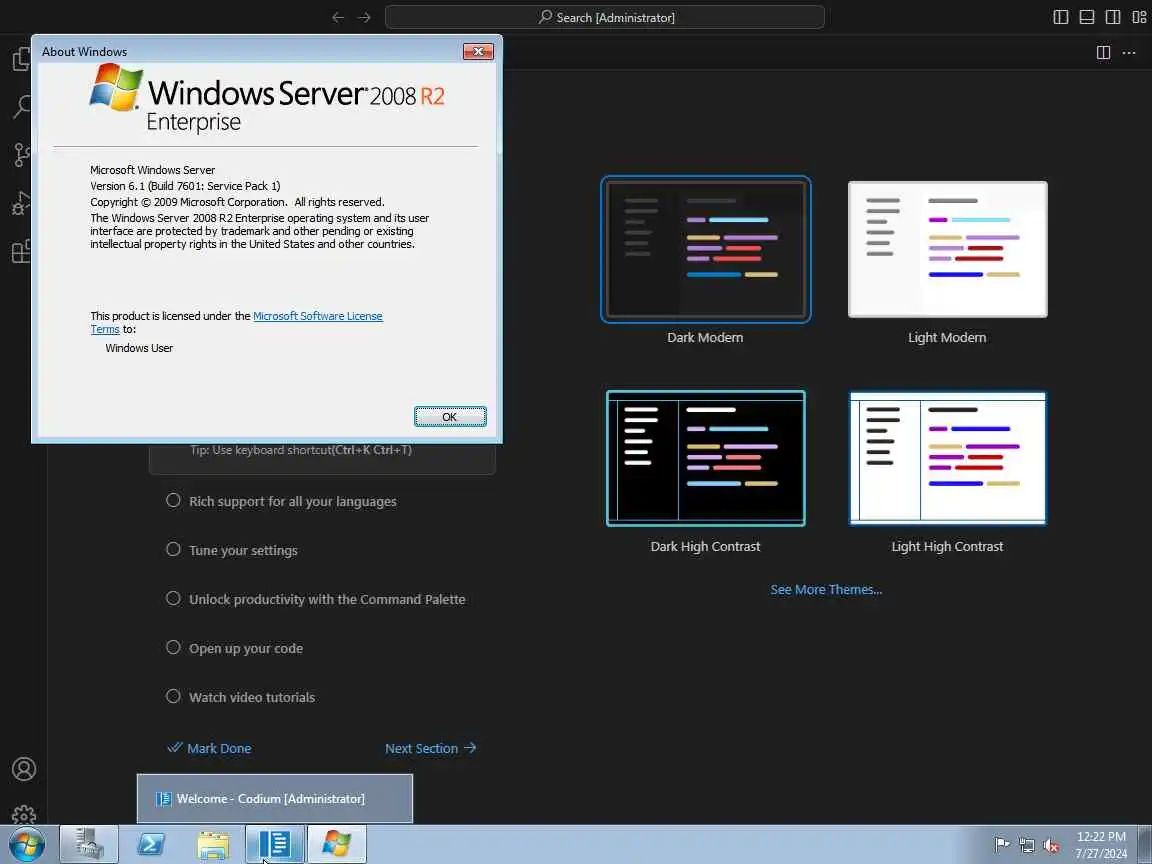Close the About Windows dialog
Screen dimensions: 1152x864
tap(478, 51)
